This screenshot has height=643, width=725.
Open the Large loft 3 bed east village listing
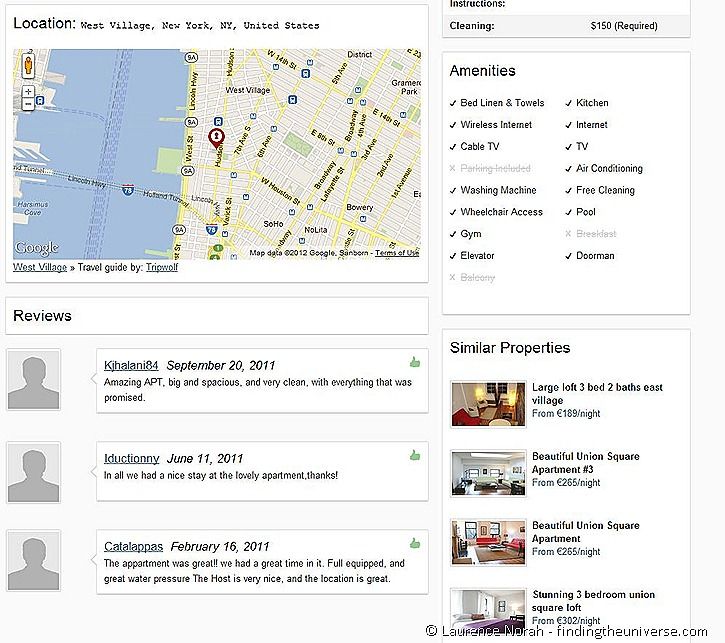click(x=597, y=393)
